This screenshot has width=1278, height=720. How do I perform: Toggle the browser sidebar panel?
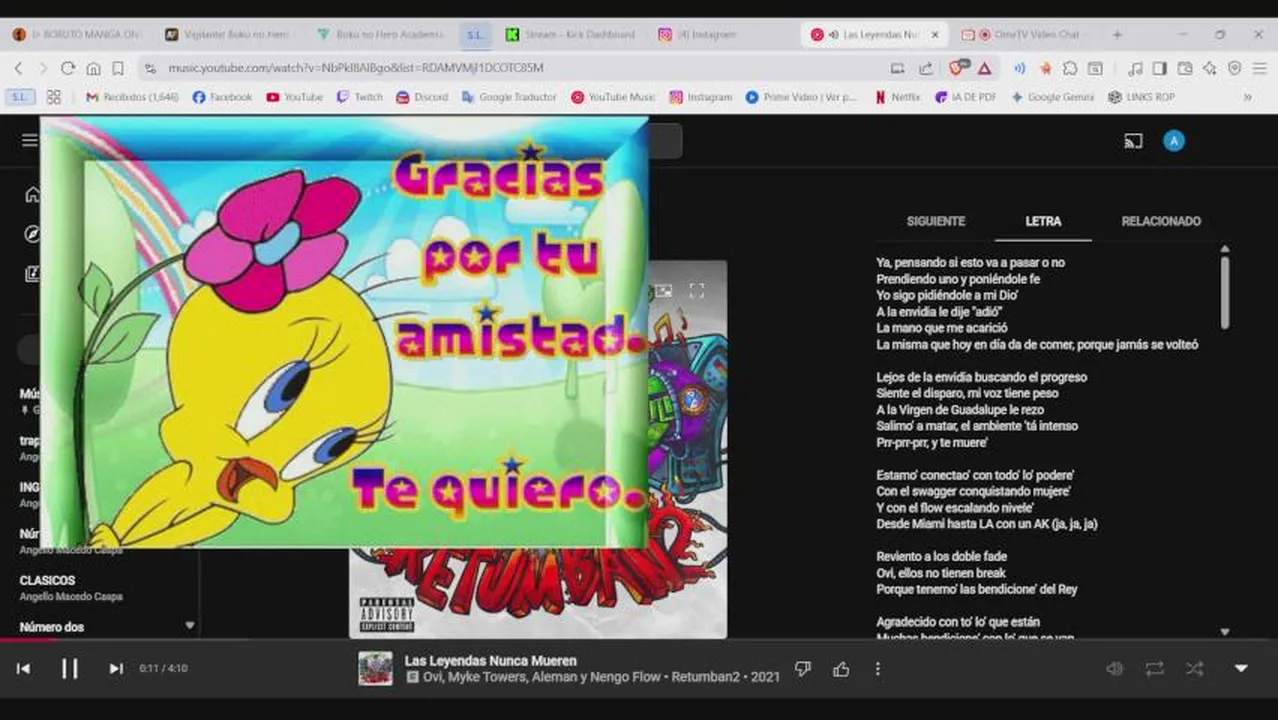click(x=1160, y=68)
